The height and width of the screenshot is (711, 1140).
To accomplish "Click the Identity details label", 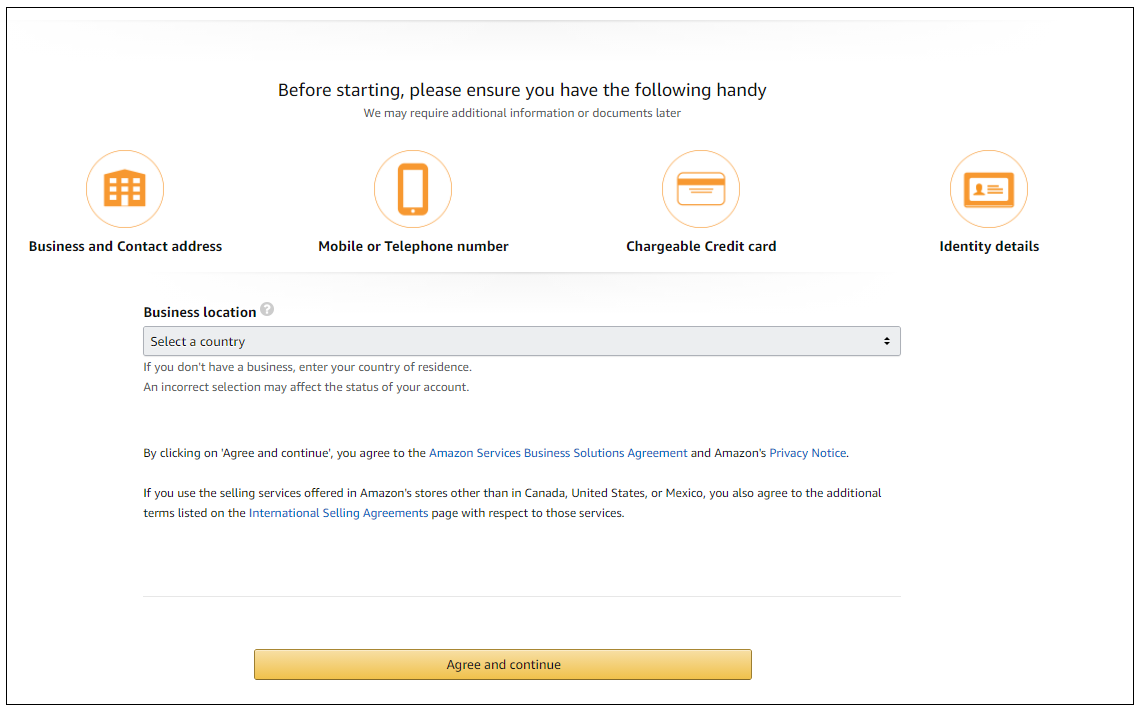I will [989, 246].
